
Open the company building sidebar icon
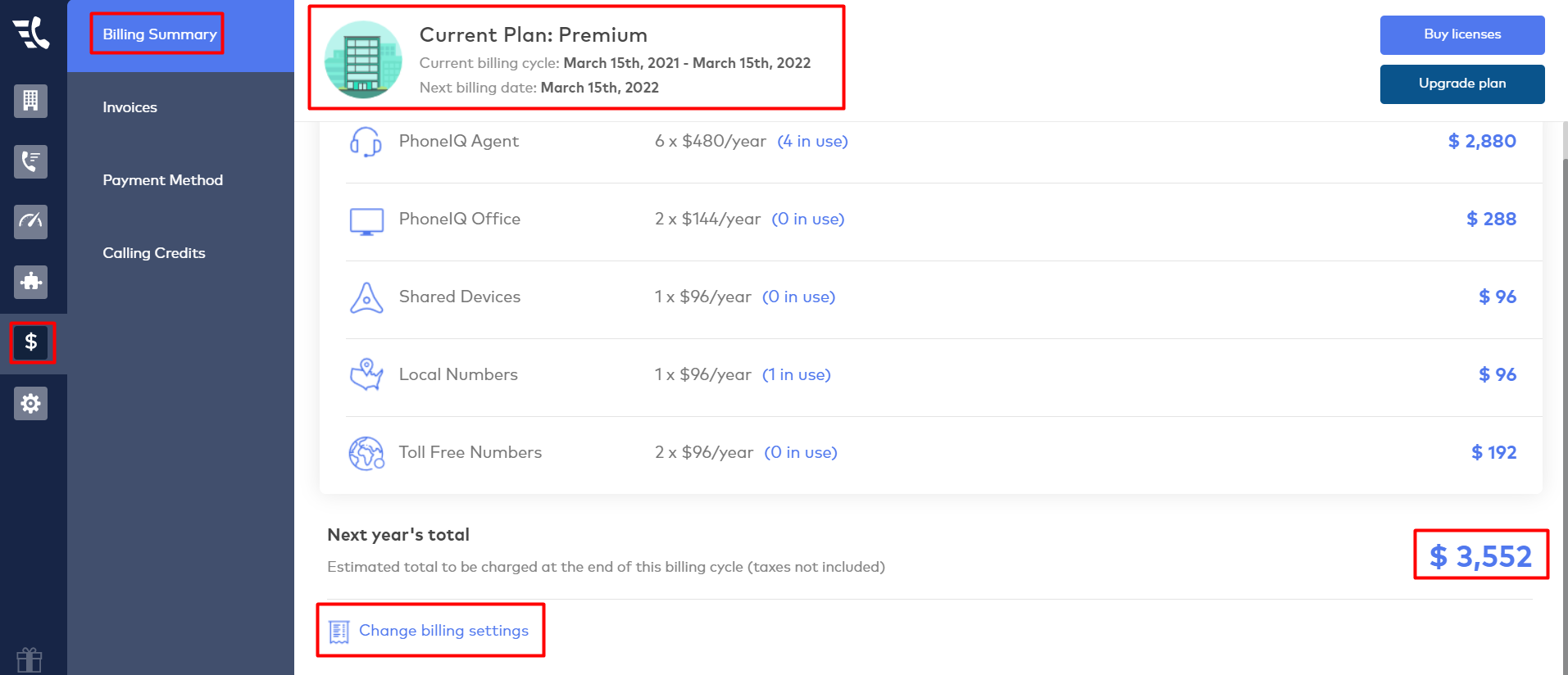(x=30, y=101)
